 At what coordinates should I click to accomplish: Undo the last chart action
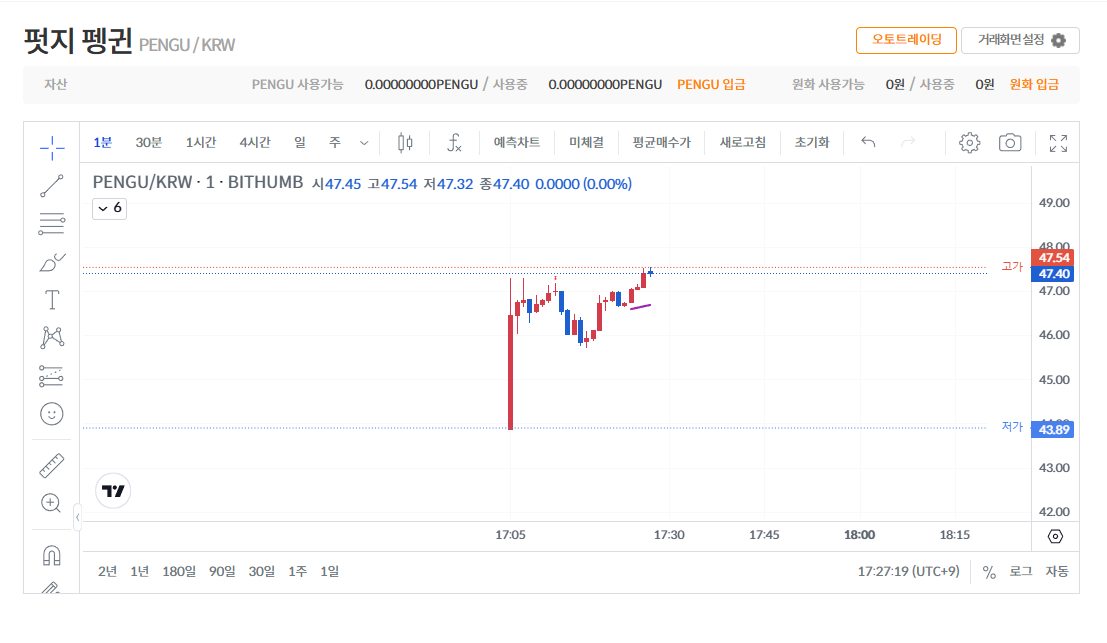pyautogui.click(x=868, y=143)
